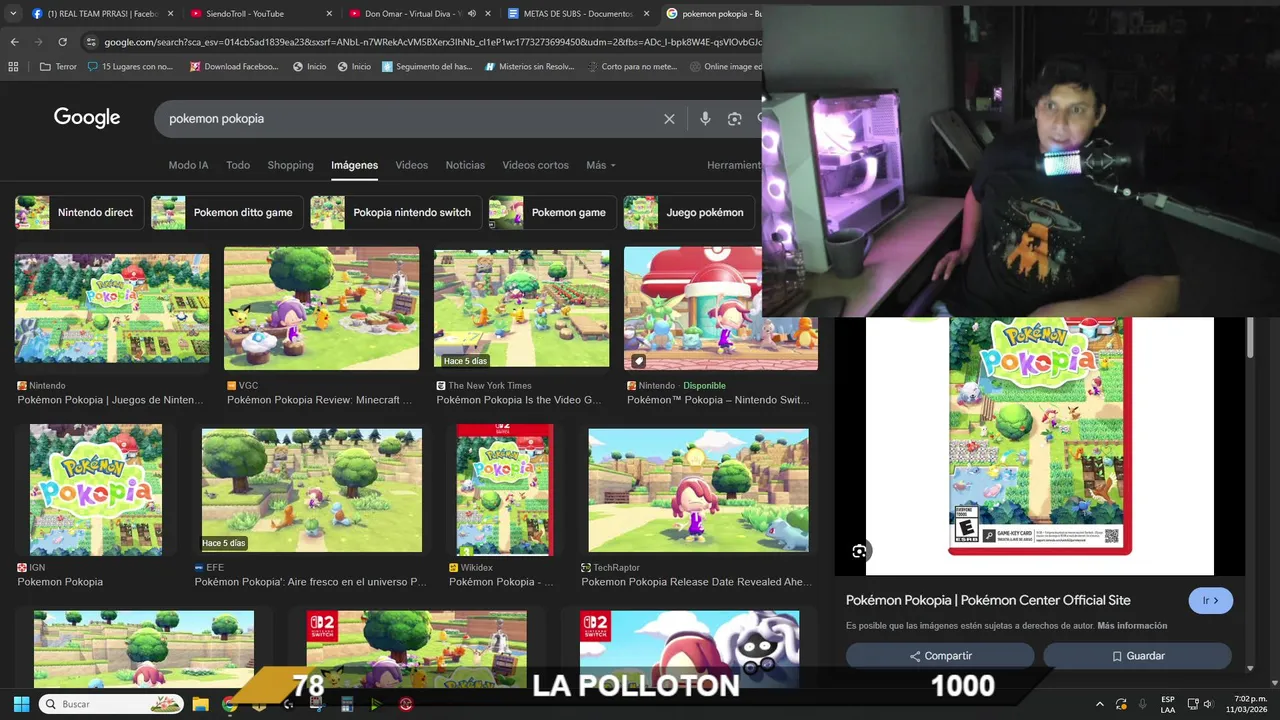Switch to the 'Modo IA' tab

coord(189,165)
